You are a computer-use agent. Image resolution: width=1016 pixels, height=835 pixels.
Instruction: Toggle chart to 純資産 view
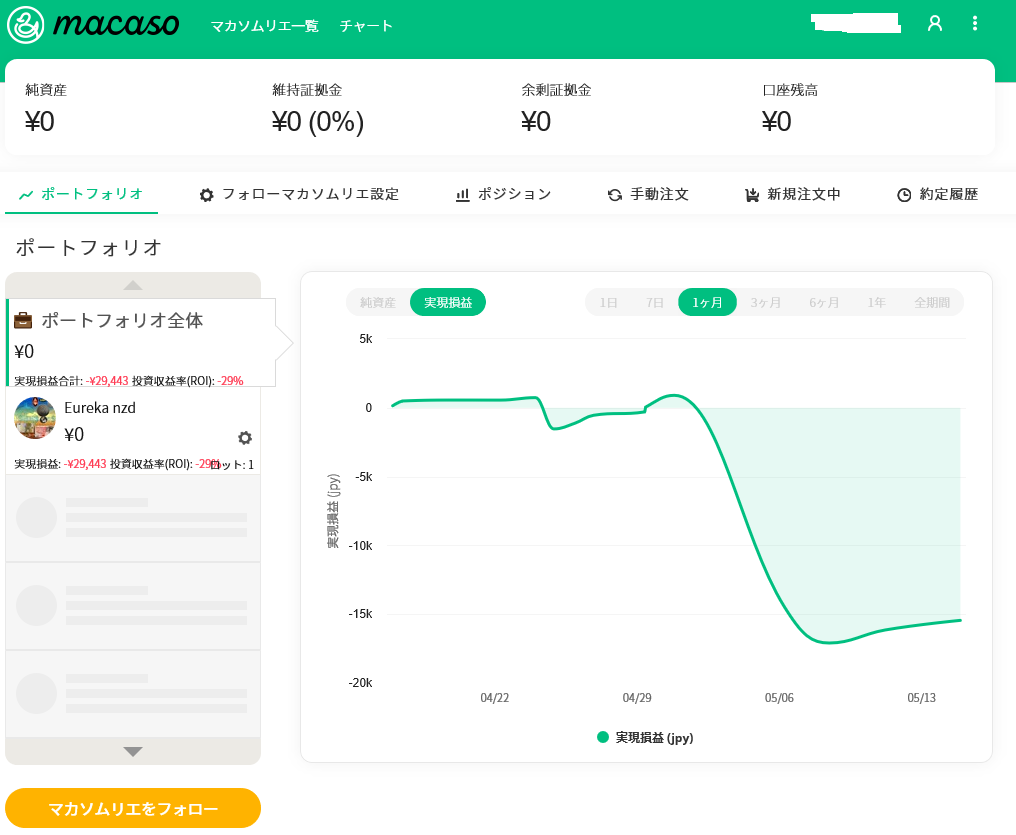pos(378,302)
